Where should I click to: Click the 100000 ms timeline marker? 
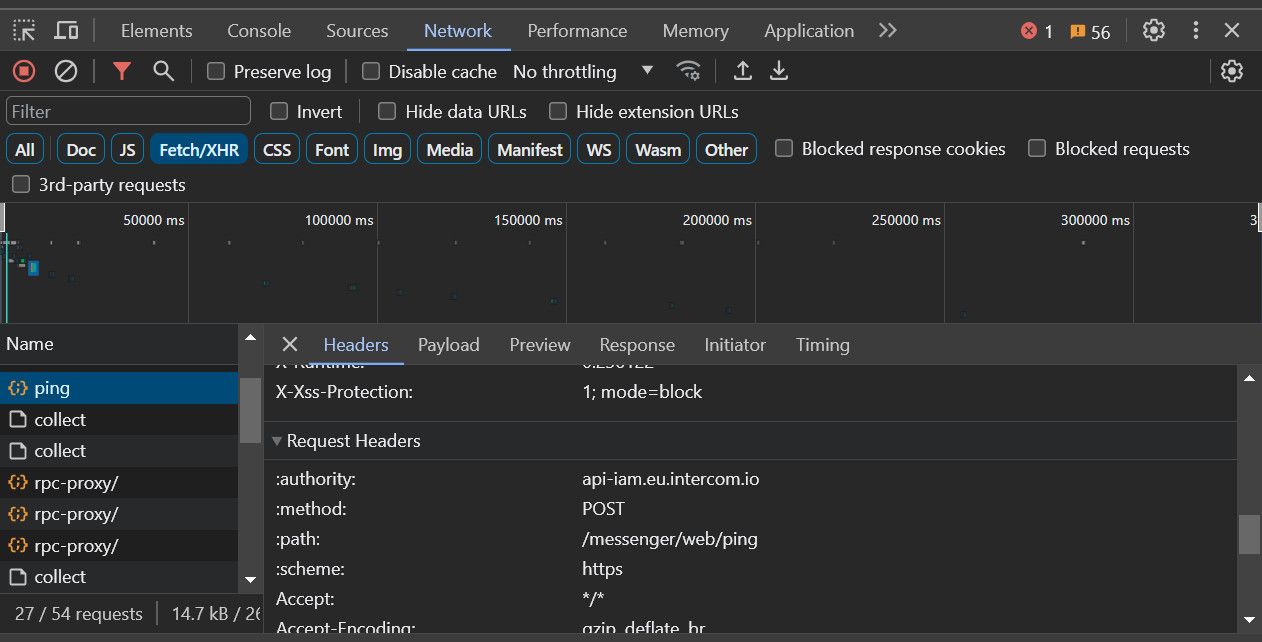click(x=339, y=220)
